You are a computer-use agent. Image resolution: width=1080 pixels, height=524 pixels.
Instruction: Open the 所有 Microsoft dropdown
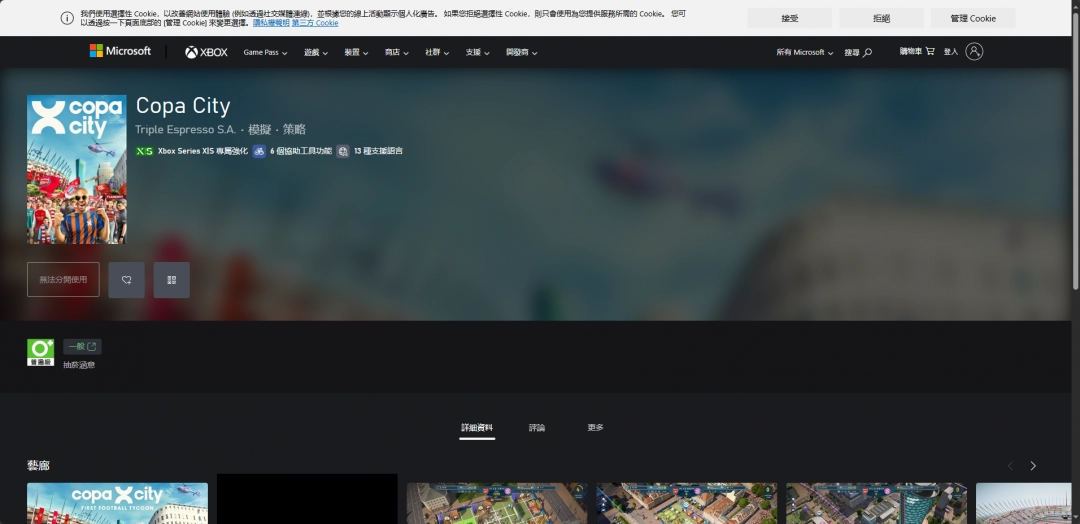(804, 52)
